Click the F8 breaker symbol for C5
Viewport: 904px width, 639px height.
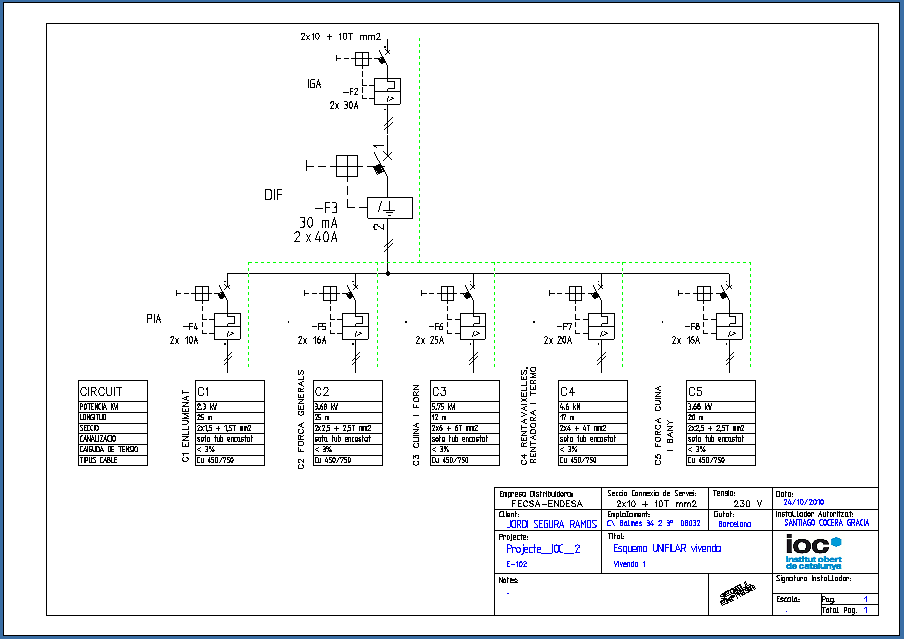tap(730, 326)
